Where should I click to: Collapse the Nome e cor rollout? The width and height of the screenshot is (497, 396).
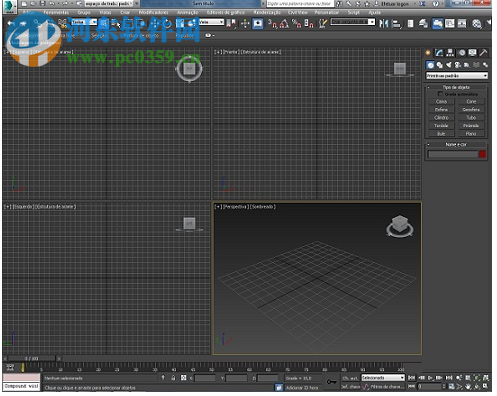456,144
